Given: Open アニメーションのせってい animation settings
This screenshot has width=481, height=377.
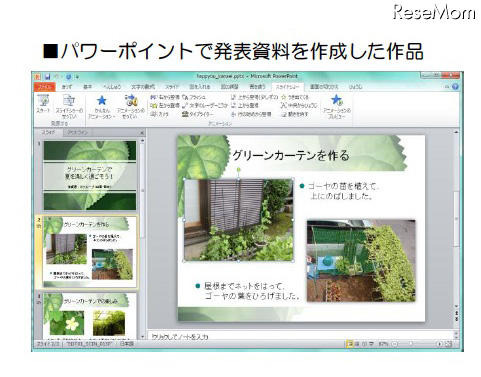Looking at the screenshot, I should point(131,106).
